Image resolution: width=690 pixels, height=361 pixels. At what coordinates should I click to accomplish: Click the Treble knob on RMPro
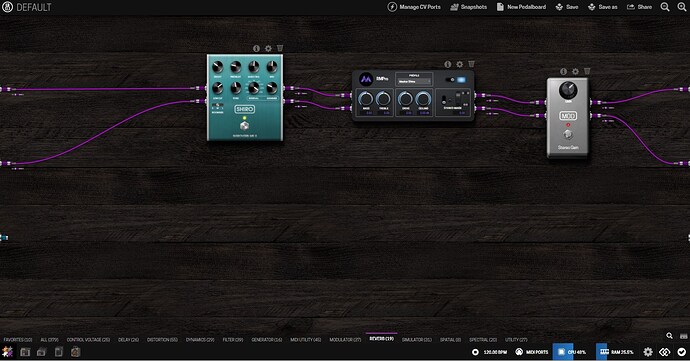point(383,99)
